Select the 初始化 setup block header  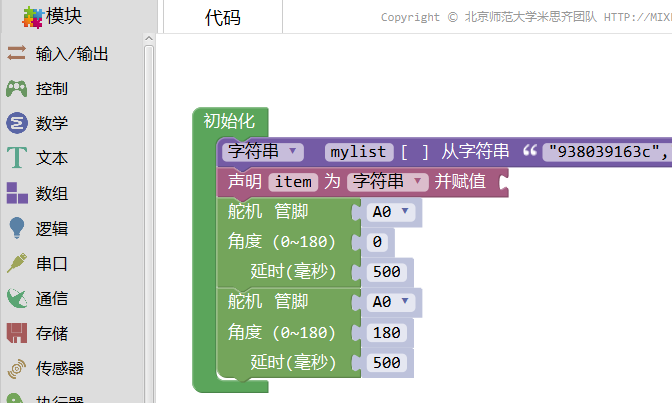(228, 121)
